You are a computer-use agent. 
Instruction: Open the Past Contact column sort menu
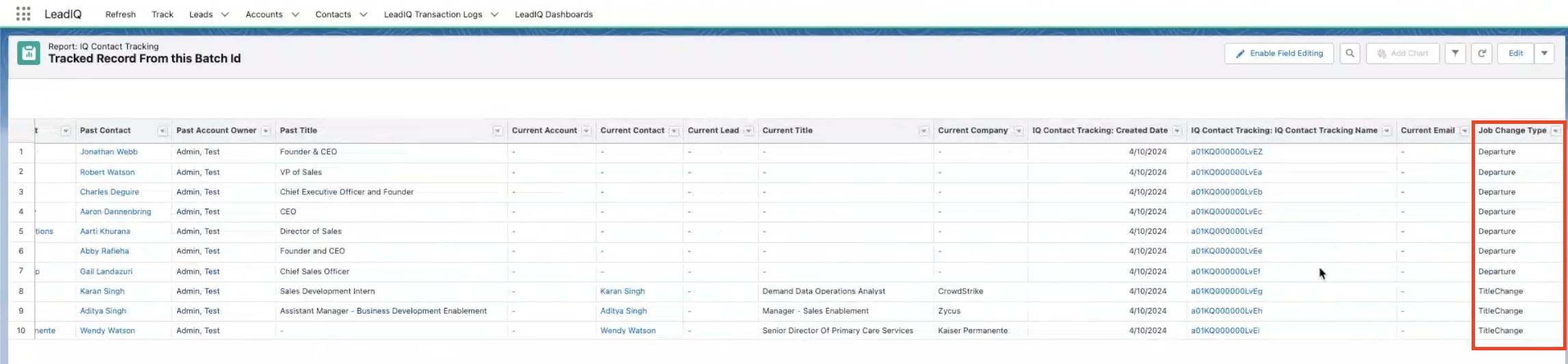pyautogui.click(x=163, y=131)
